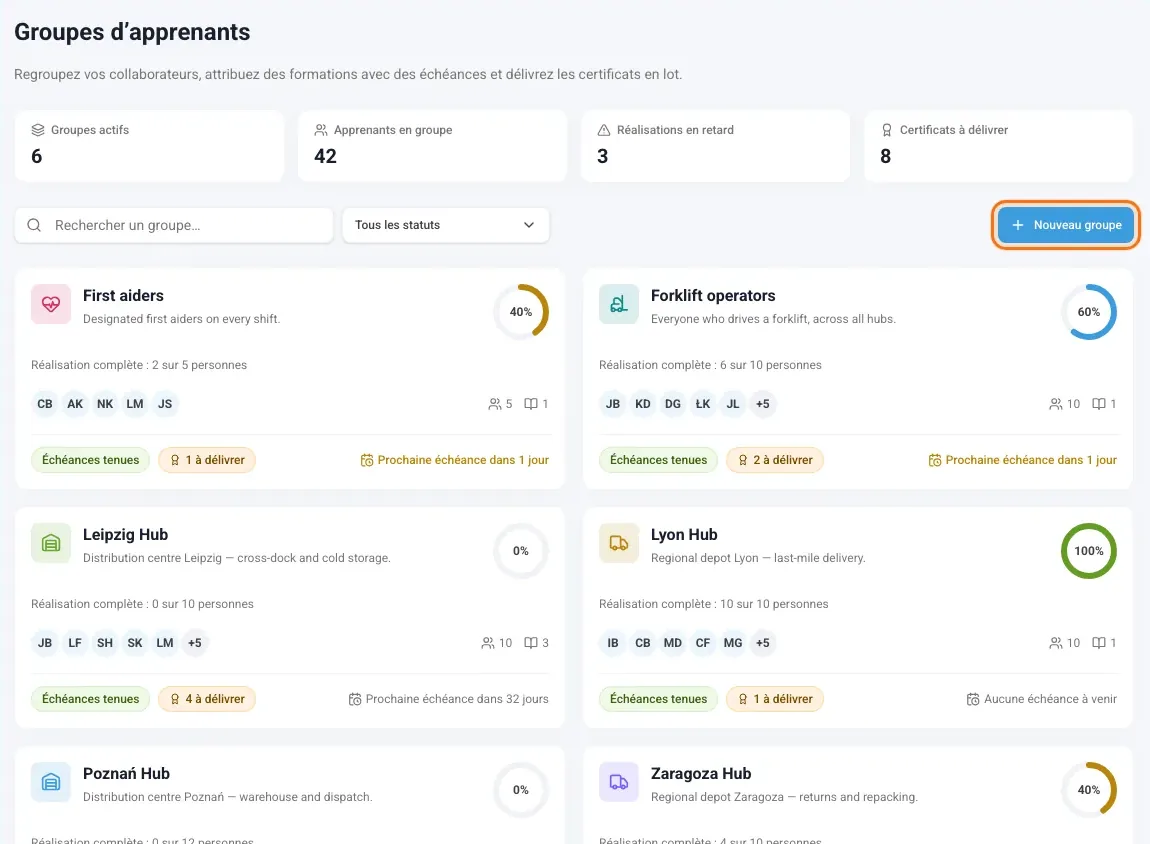Click calendar icon for Leipzig Hub deadline
The image size is (1150, 844).
(x=355, y=700)
